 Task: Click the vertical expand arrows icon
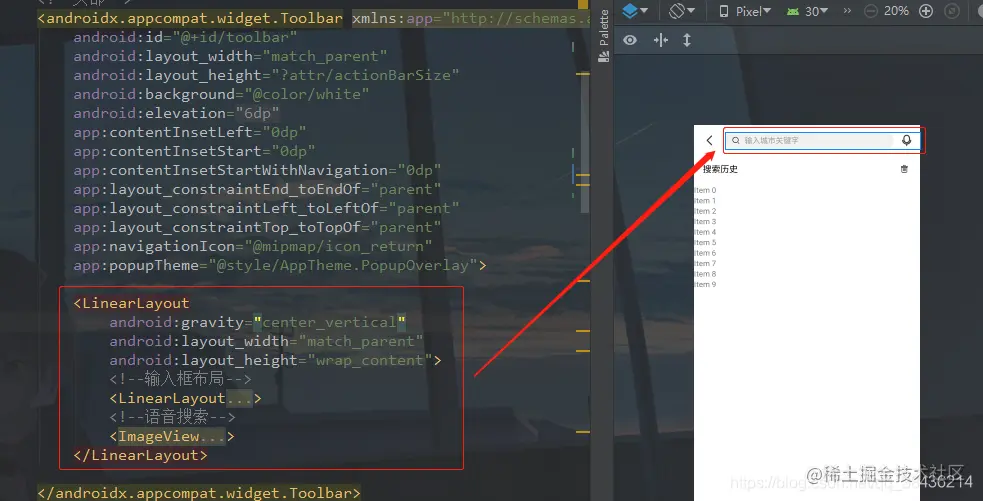686,40
